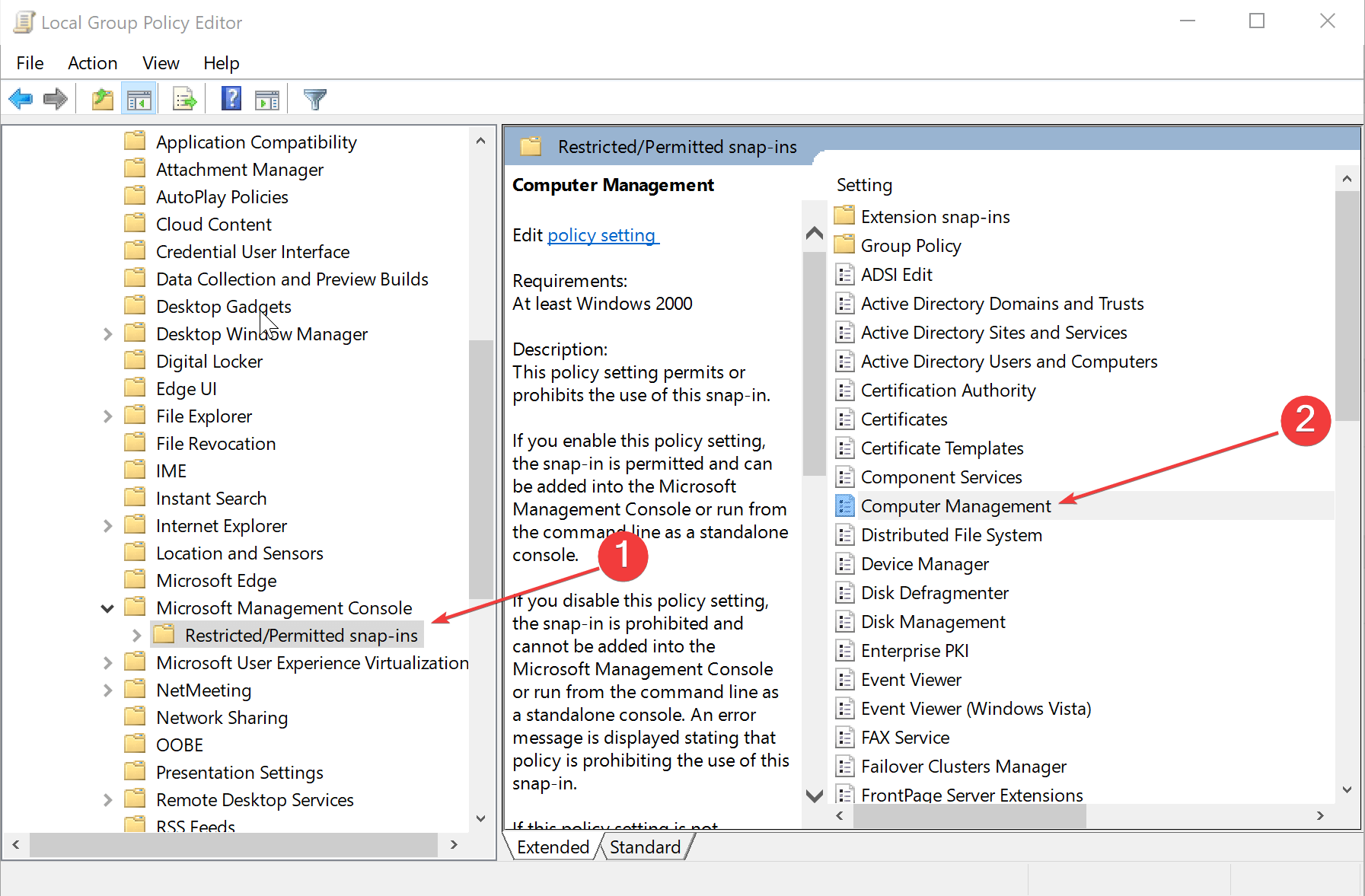Click the Export List toolbar icon
1365x896 pixels.
(185, 99)
